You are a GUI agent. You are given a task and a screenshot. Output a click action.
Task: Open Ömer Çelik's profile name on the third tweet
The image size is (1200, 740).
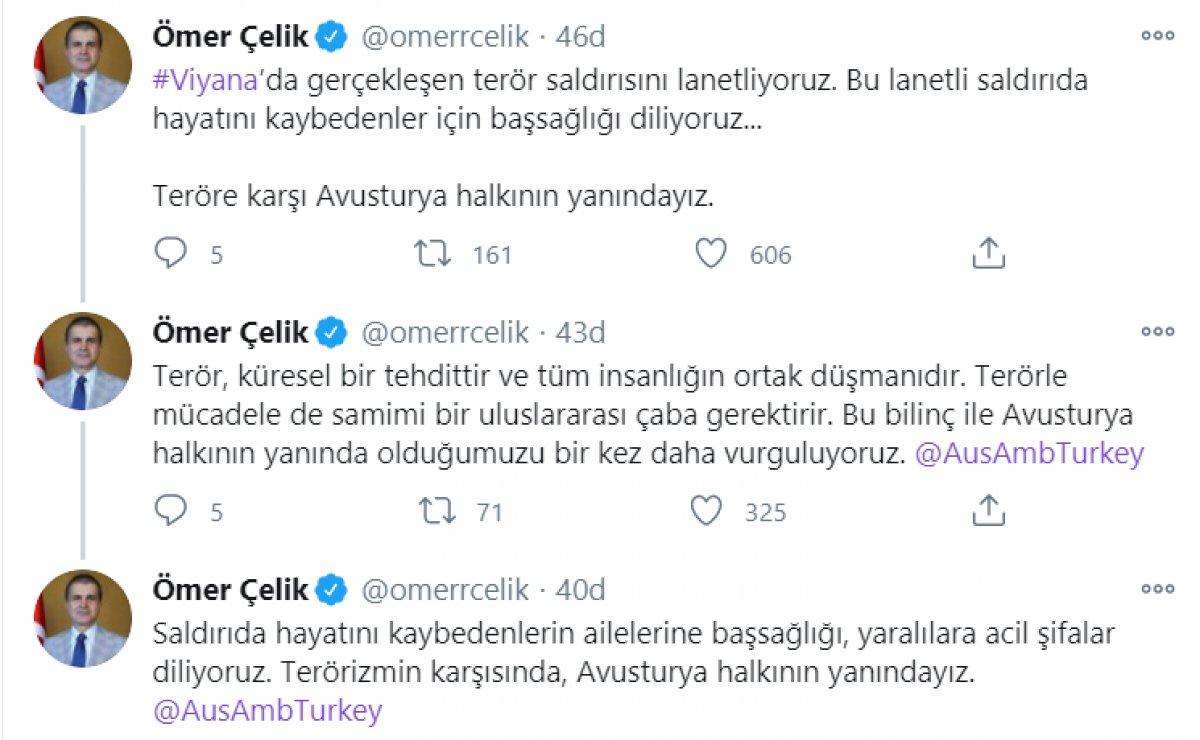click(x=229, y=589)
